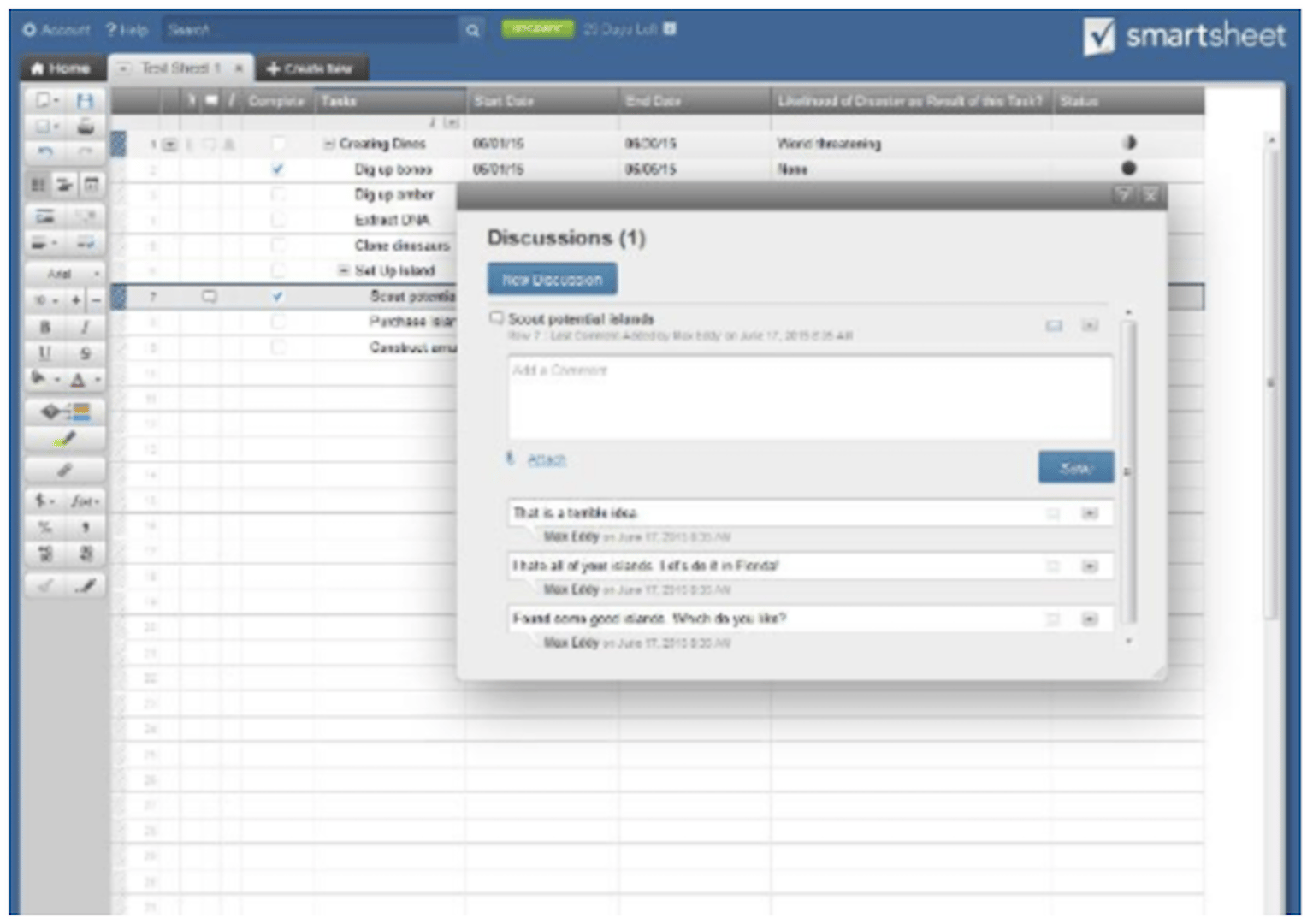Open the Print icon

(x=85, y=128)
